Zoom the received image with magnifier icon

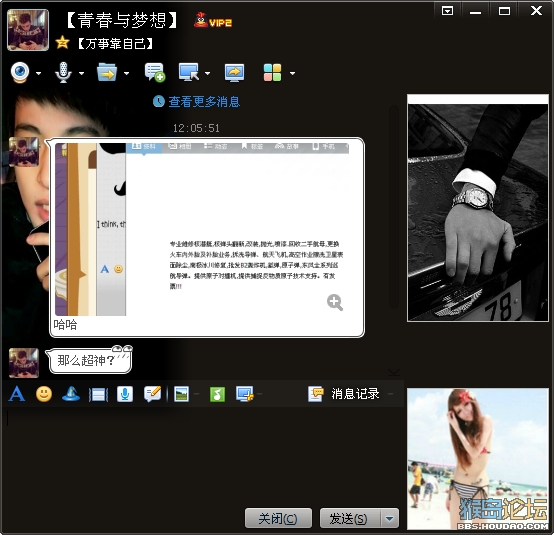[x=335, y=302]
